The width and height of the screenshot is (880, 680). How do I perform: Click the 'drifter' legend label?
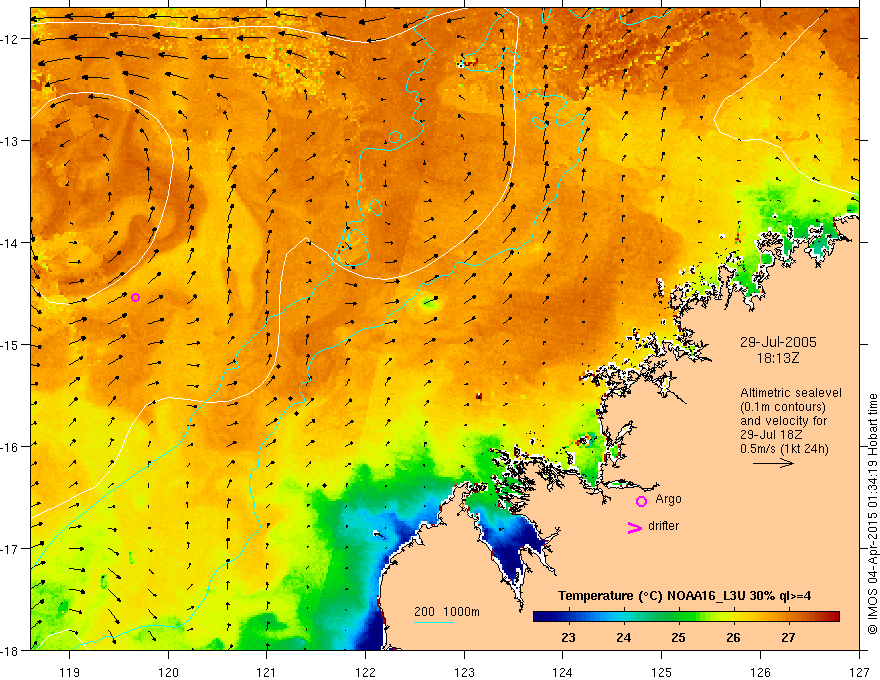[663, 526]
